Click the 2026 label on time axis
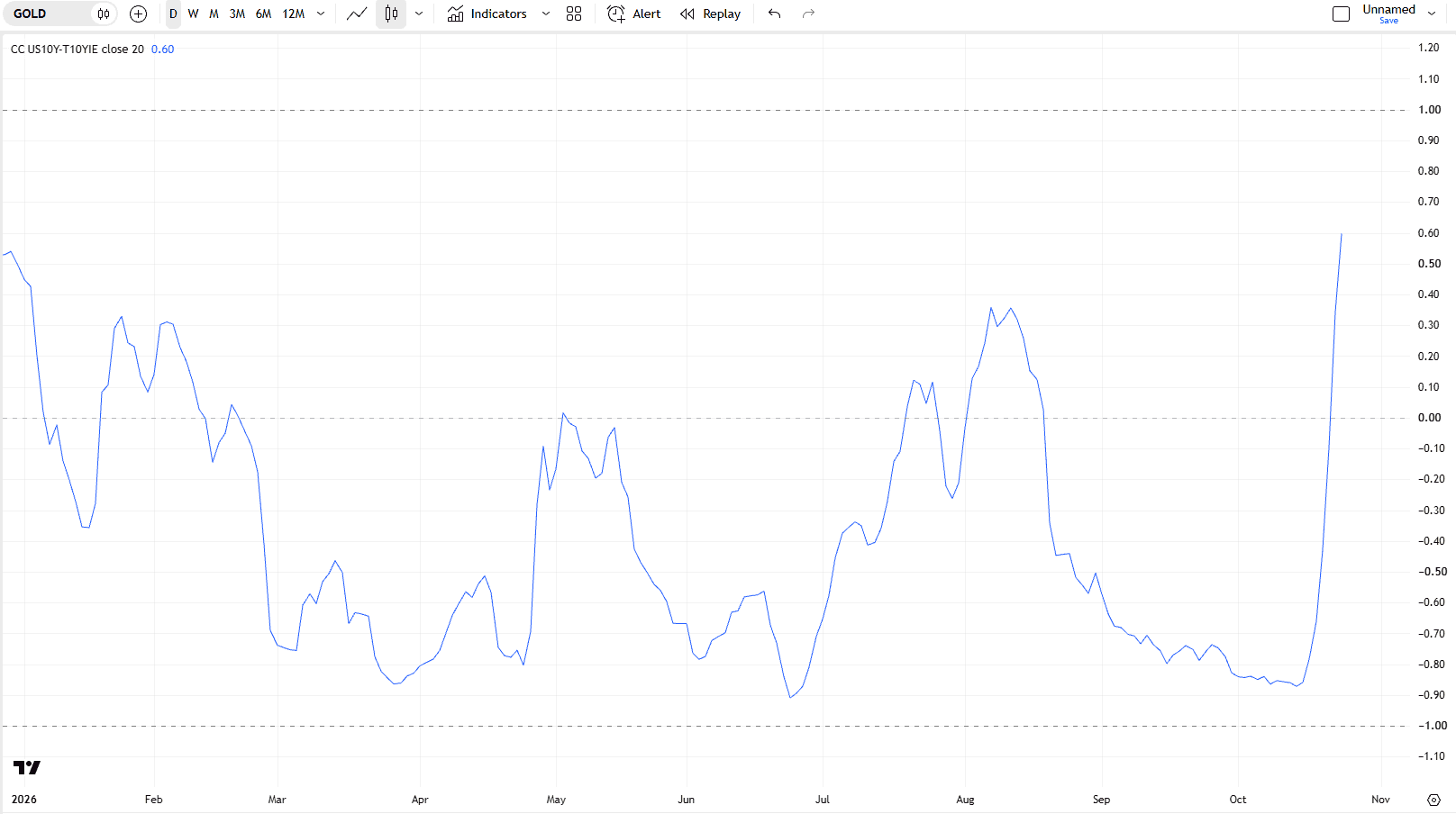The image size is (1456, 814). tap(24, 800)
